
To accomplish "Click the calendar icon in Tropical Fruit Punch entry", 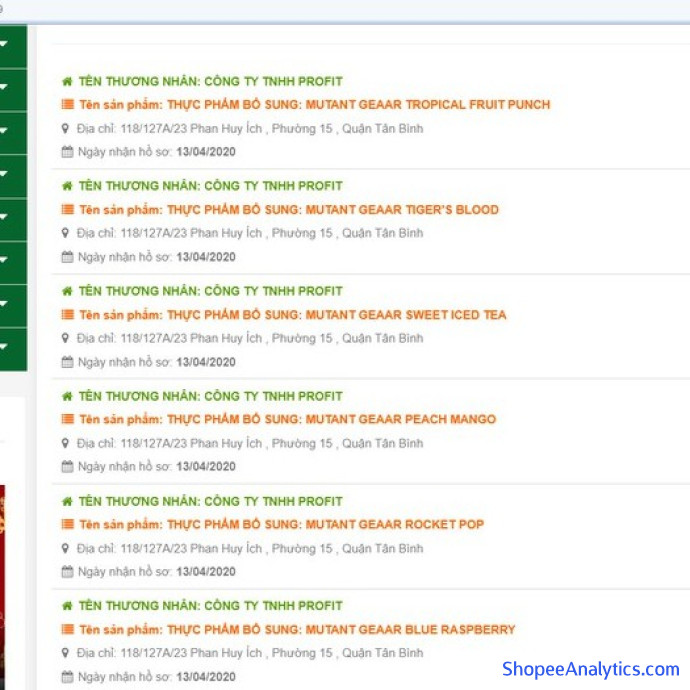I will 67,152.
